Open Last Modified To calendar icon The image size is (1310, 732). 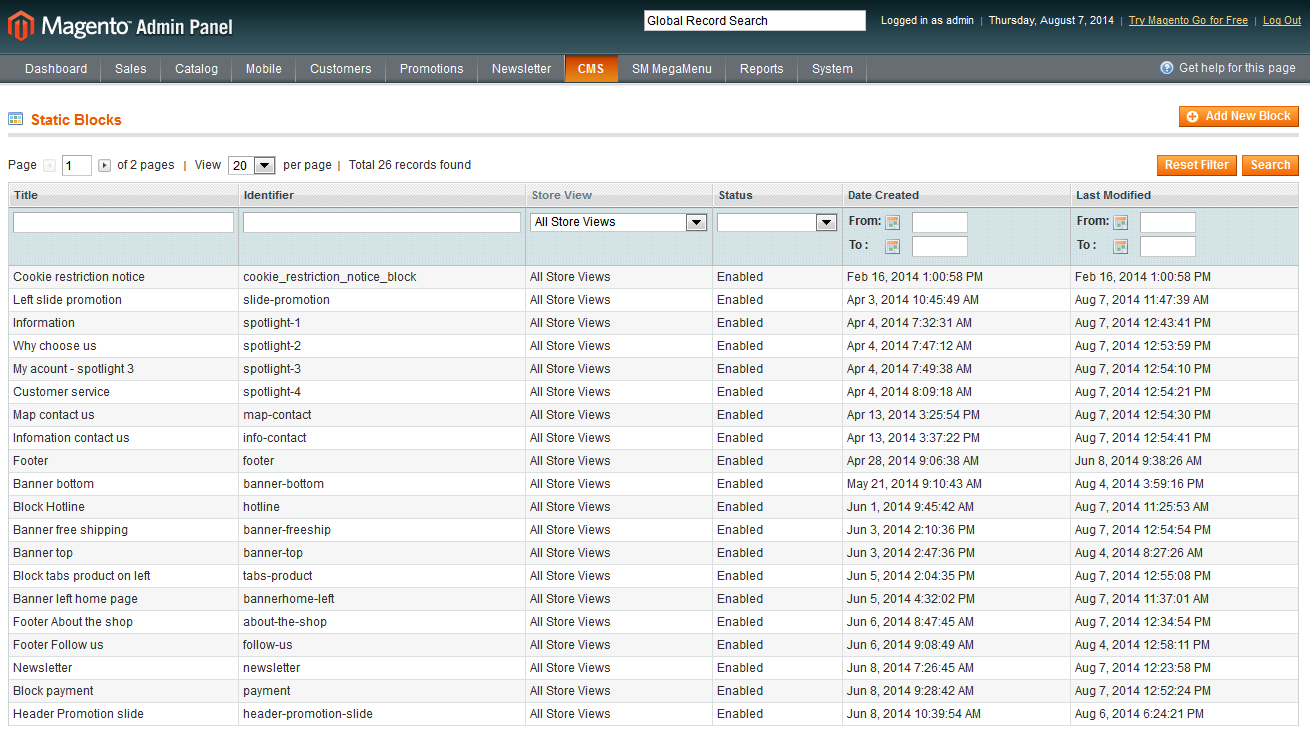[x=1121, y=246]
